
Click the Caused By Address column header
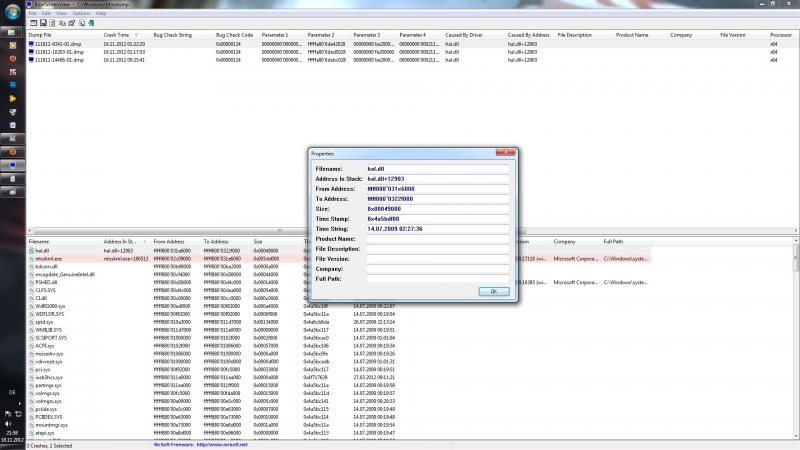529,35
